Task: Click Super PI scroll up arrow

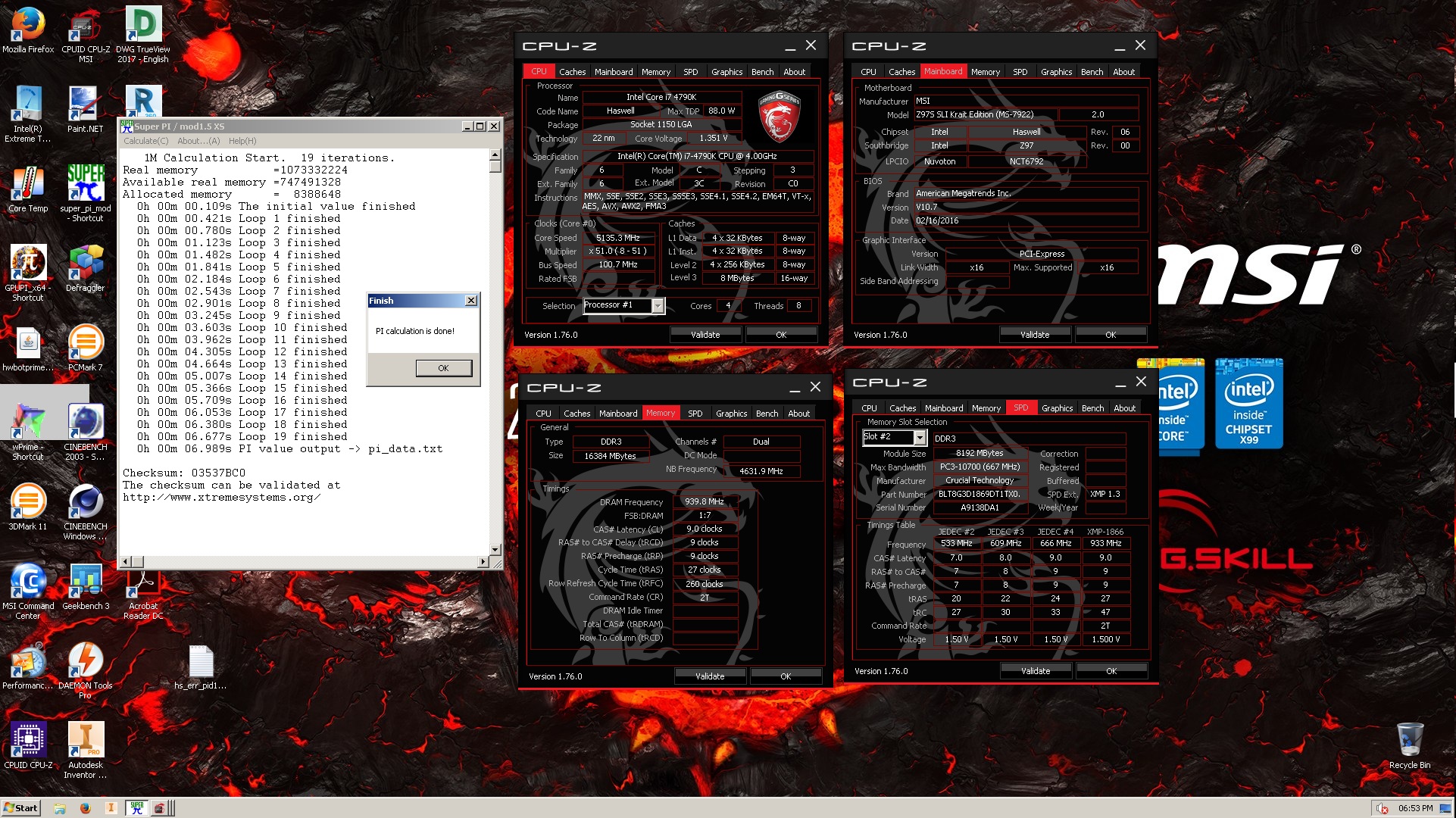Action: coord(495,155)
